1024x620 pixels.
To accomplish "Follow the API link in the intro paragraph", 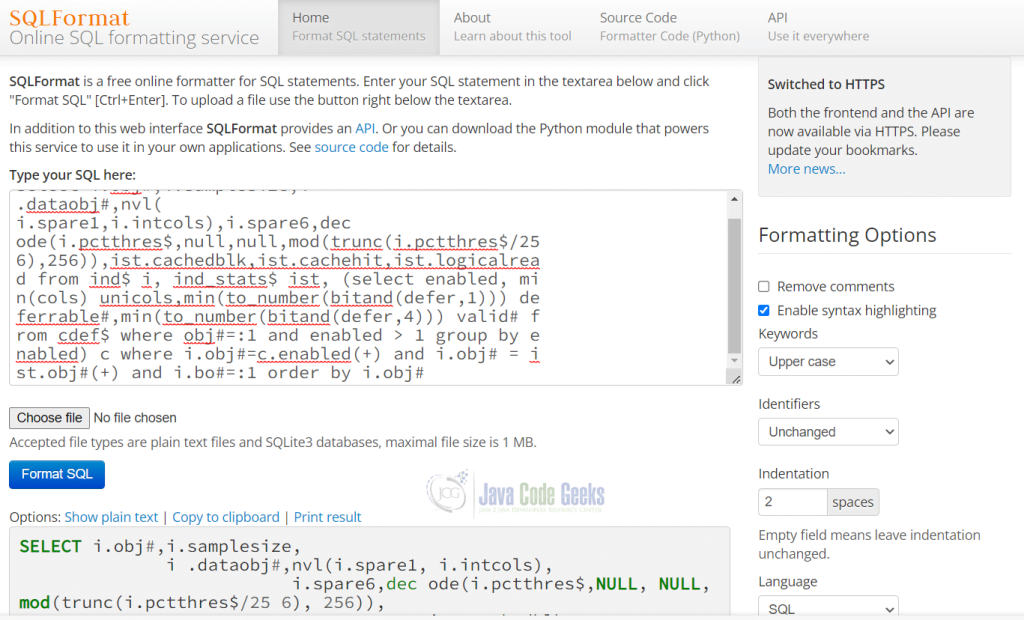I will (x=365, y=129).
